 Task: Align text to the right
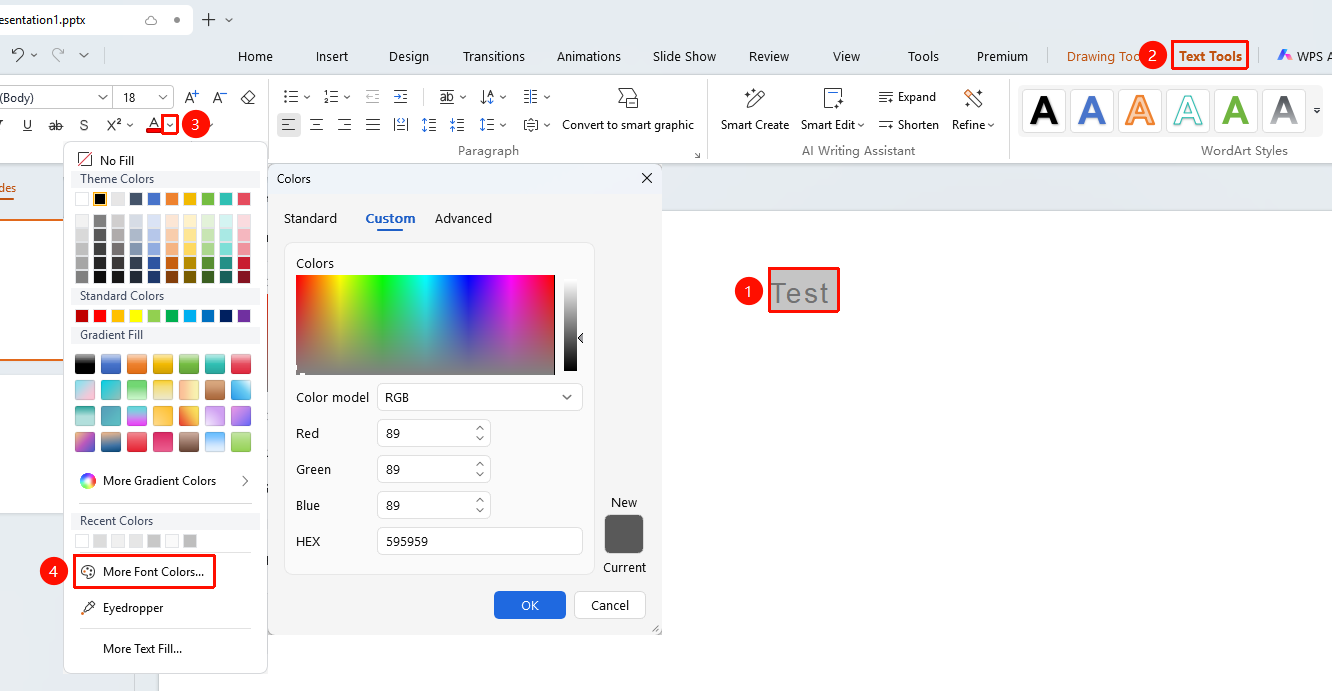click(x=344, y=125)
